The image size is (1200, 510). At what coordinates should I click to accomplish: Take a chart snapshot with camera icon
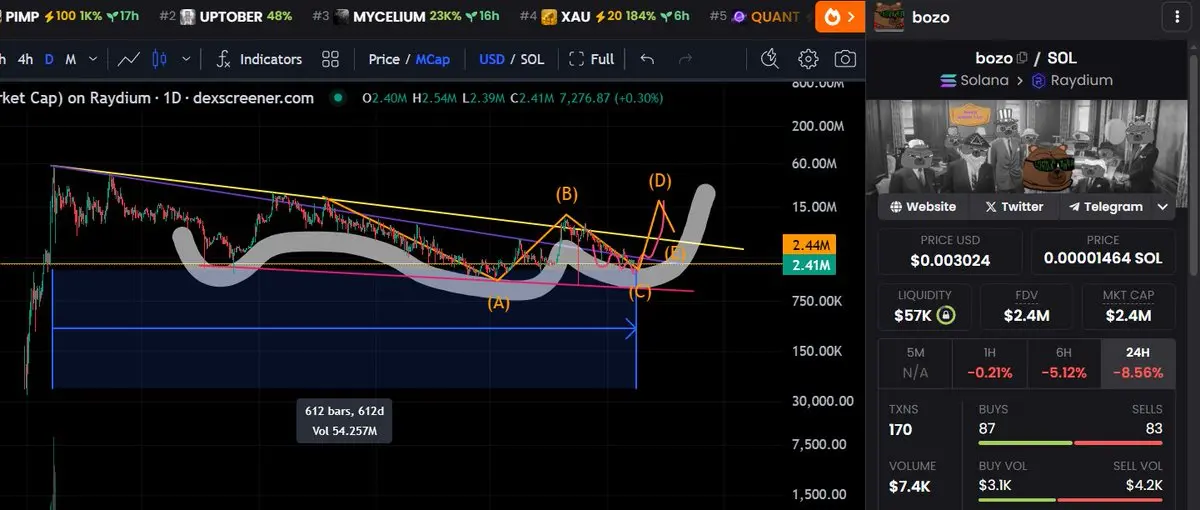(846, 59)
